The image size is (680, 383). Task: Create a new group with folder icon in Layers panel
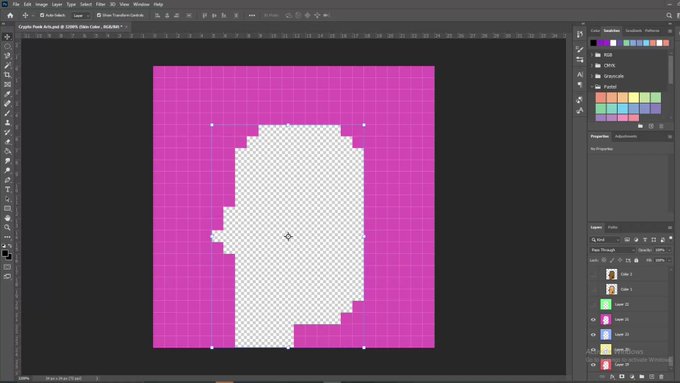pyautogui.click(x=642, y=376)
